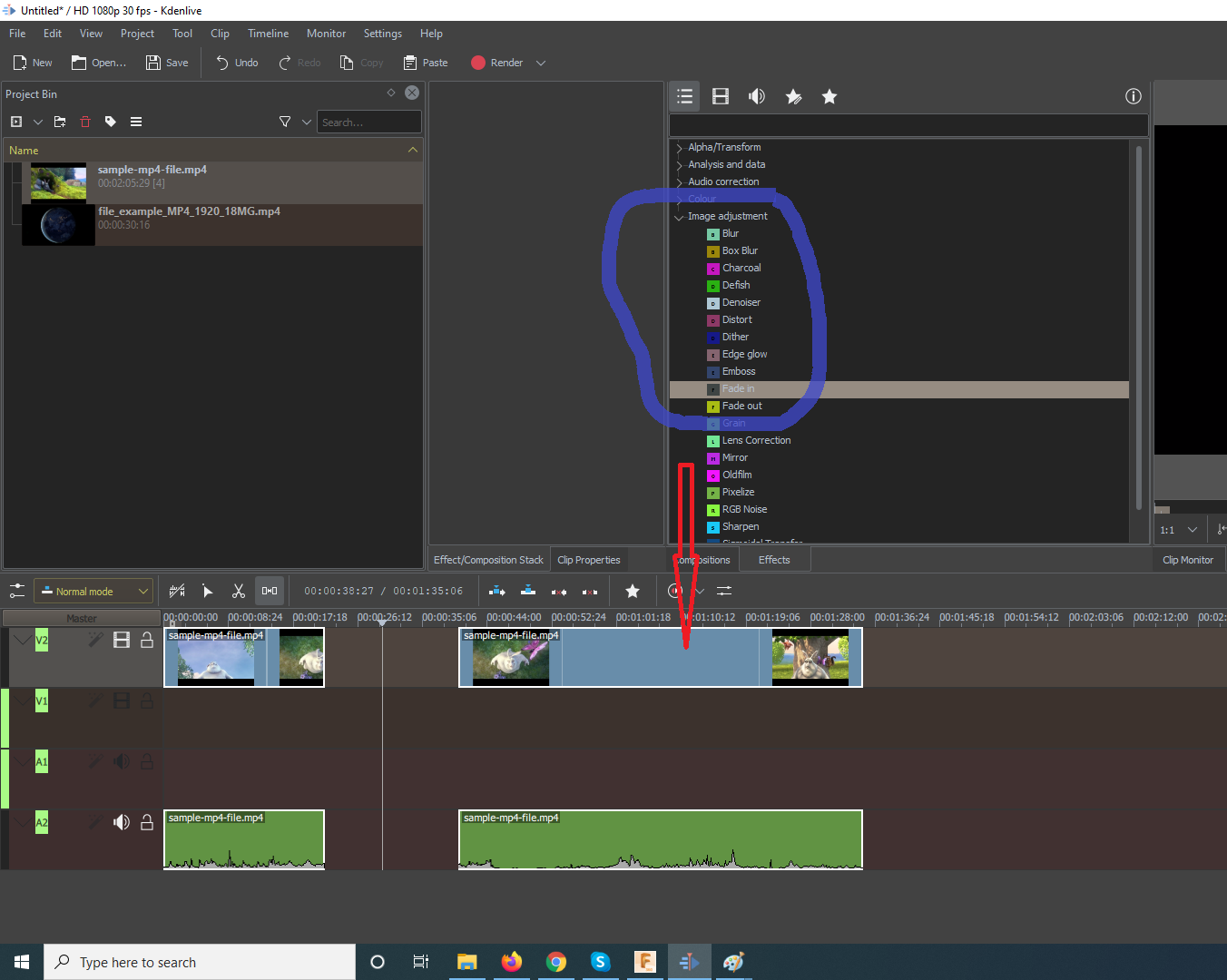1227x980 pixels.
Task: Click the effect info icon
Action: 1133,96
